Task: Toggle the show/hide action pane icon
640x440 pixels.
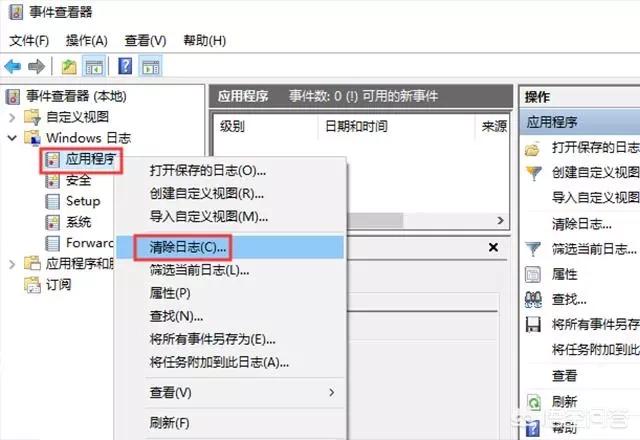Action: click(151, 67)
